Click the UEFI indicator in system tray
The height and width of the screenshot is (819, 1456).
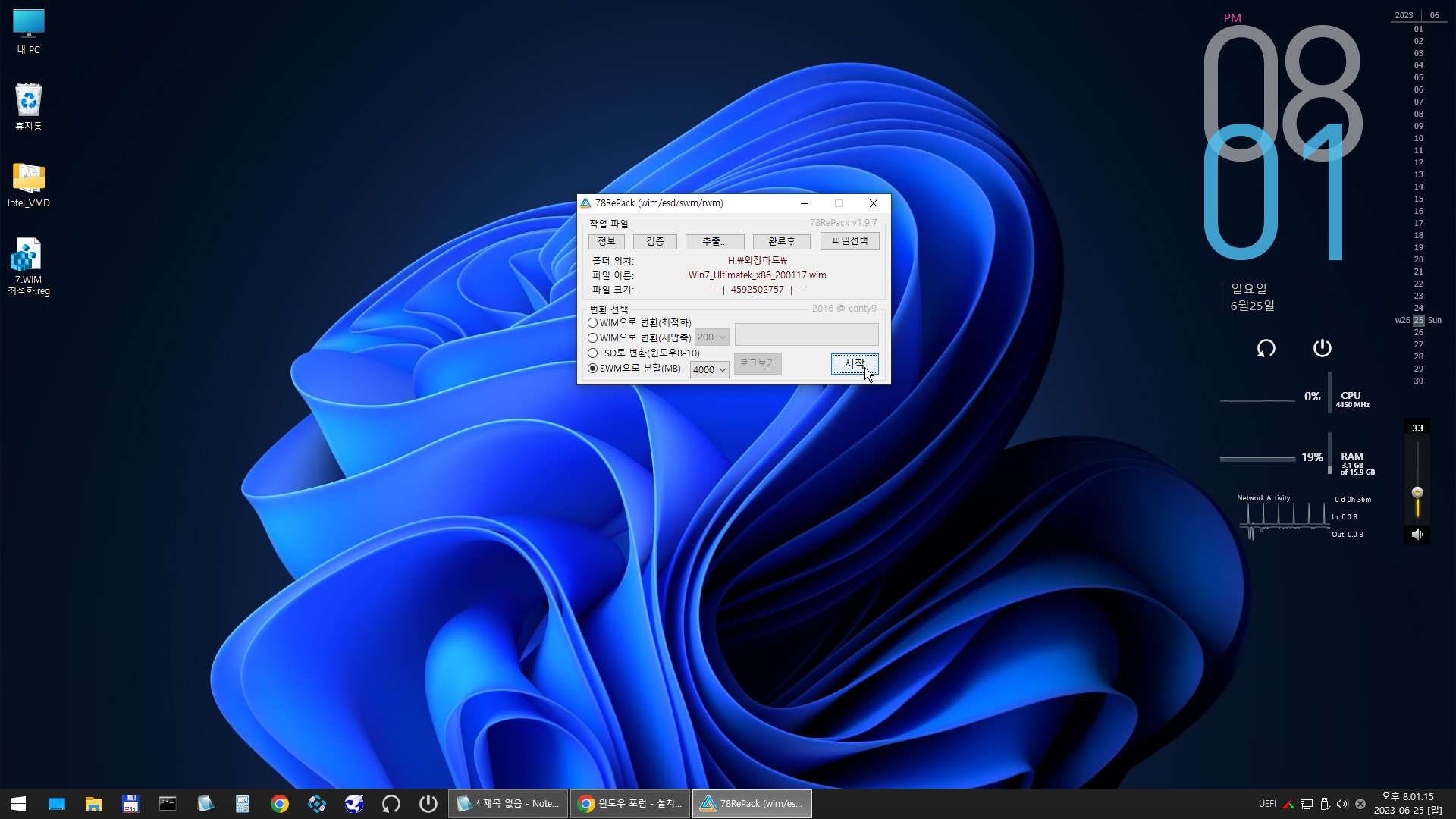[1267, 804]
